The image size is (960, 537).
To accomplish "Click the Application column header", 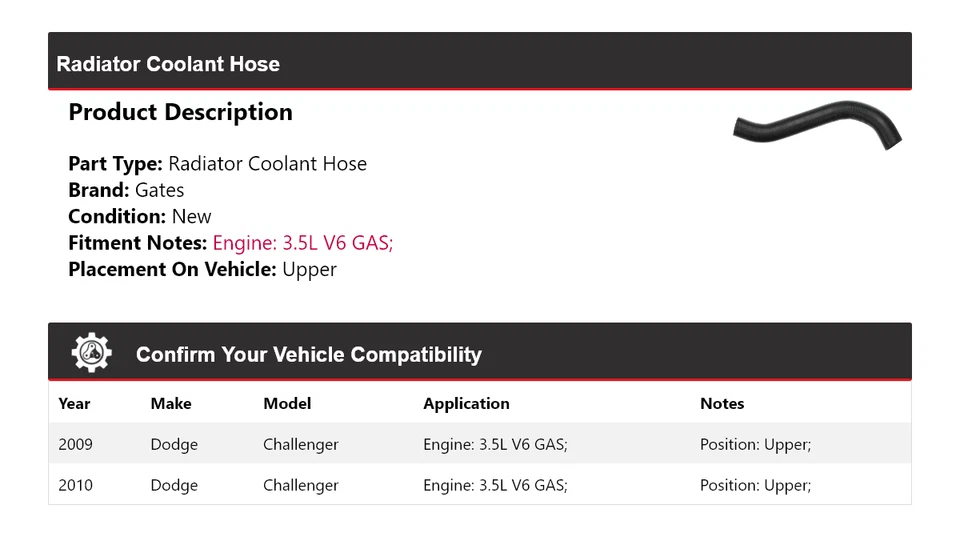I will [x=466, y=404].
